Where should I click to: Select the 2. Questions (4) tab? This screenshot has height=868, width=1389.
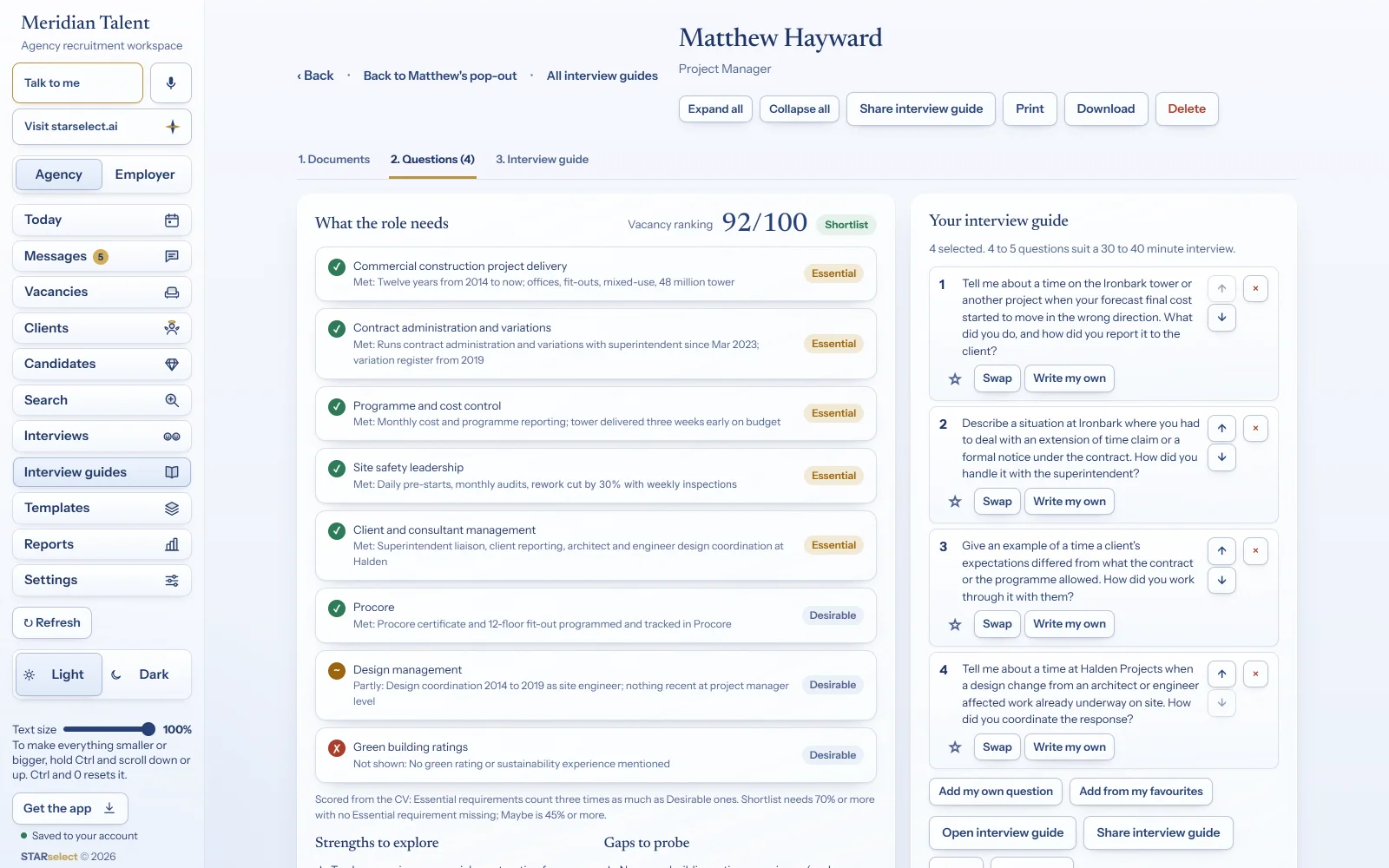click(x=432, y=160)
